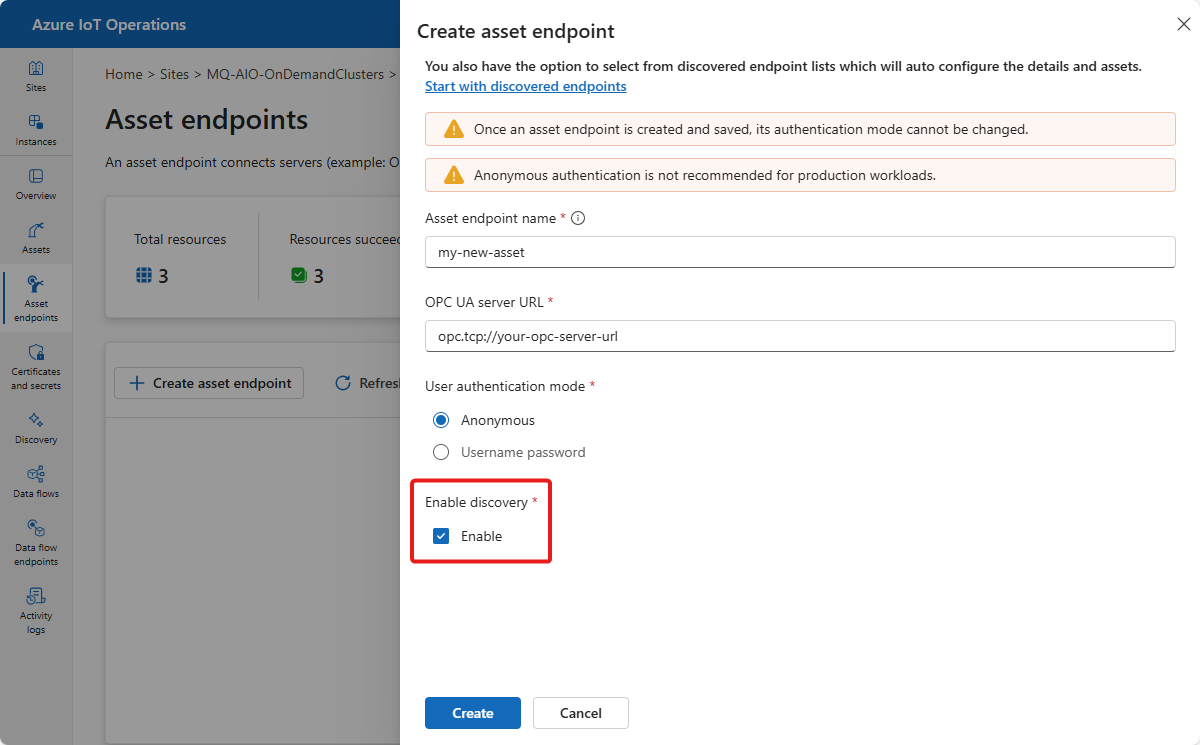1200x745 pixels.
Task: Open the Data flows sidebar icon
Action: point(36,474)
